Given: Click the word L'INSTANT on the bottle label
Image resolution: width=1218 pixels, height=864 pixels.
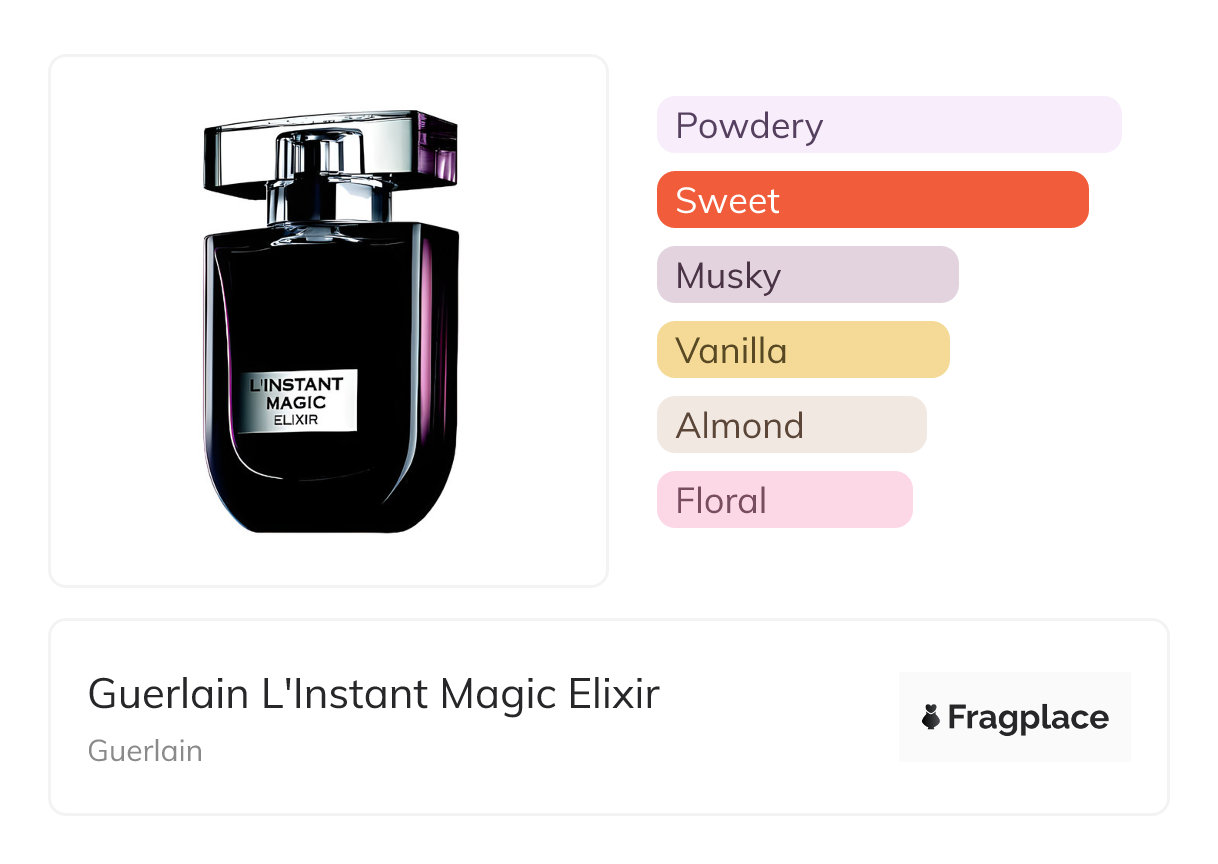Looking at the screenshot, I should tap(296, 384).
